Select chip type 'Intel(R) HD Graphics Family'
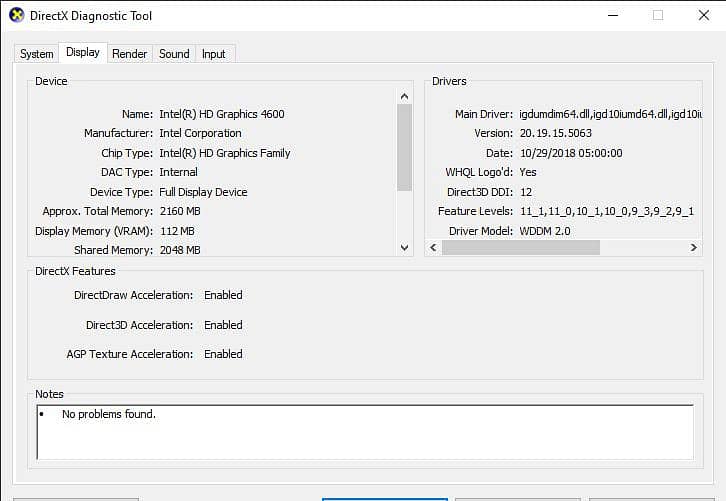Image resolution: width=726 pixels, height=501 pixels. point(225,153)
